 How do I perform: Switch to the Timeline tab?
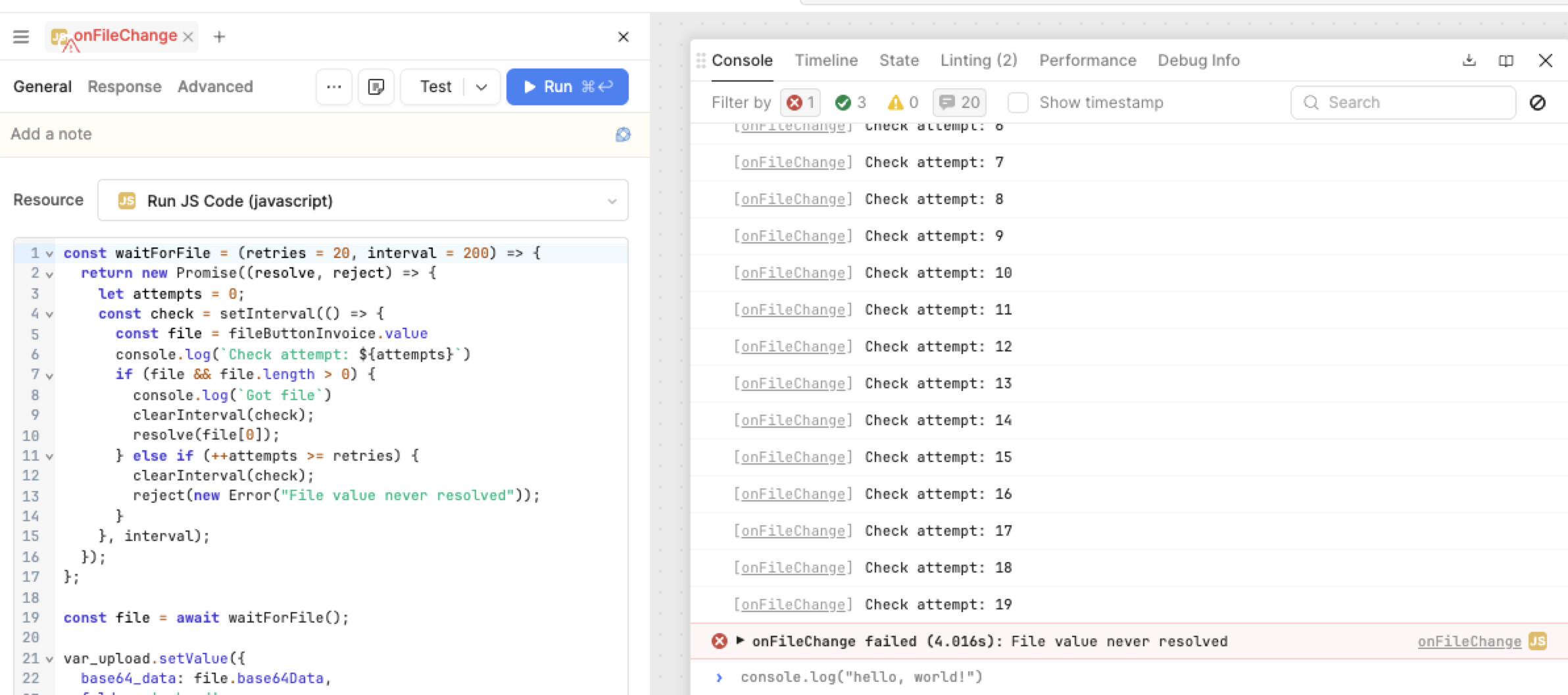(825, 61)
